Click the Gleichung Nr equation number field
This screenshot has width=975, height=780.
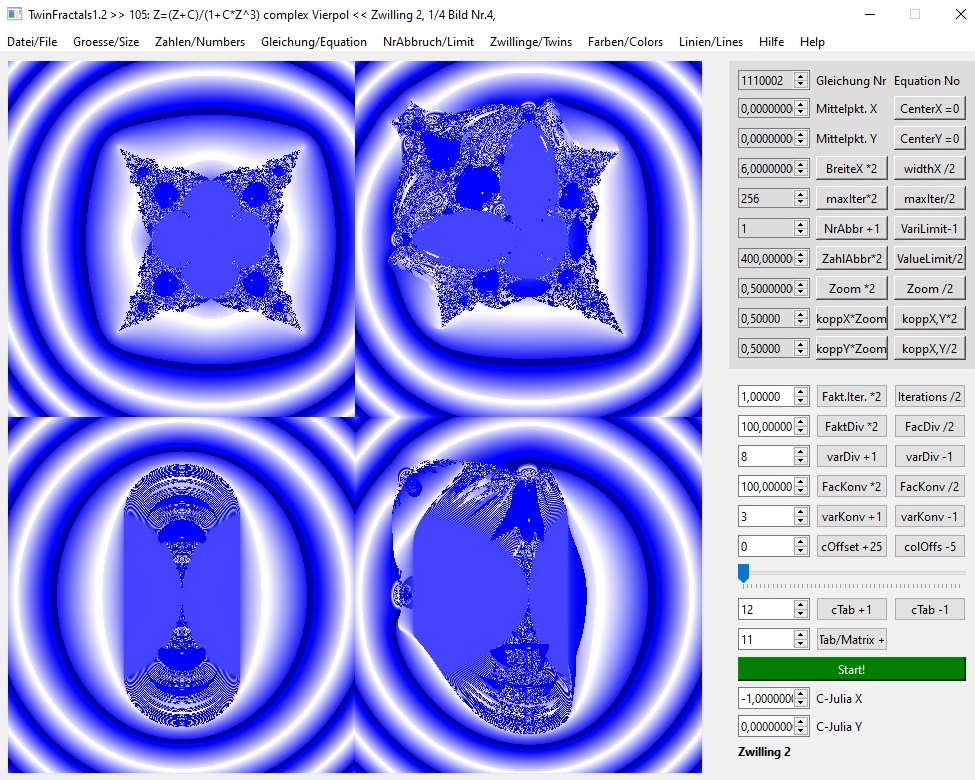pos(766,80)
